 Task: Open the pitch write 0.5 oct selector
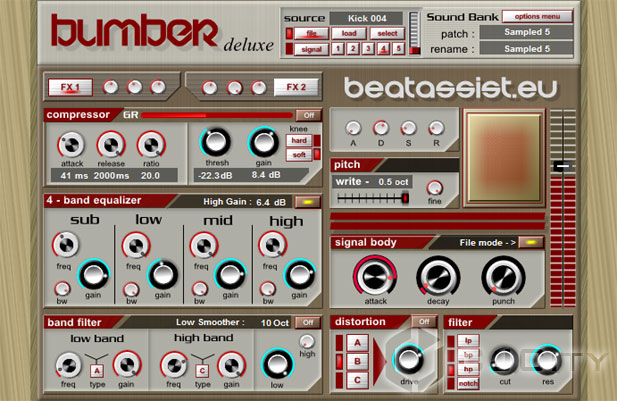(372, 182)
